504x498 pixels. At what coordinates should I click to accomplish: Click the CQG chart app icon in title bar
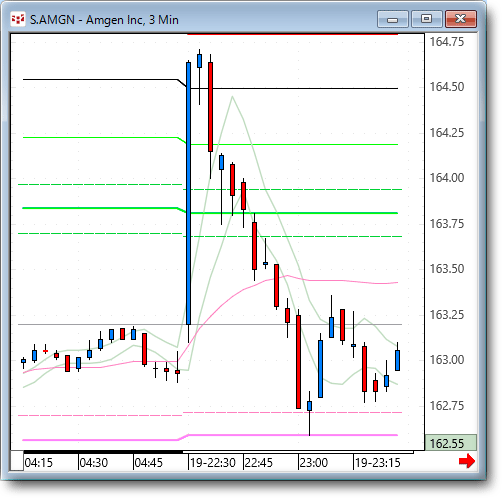(18, 19)
